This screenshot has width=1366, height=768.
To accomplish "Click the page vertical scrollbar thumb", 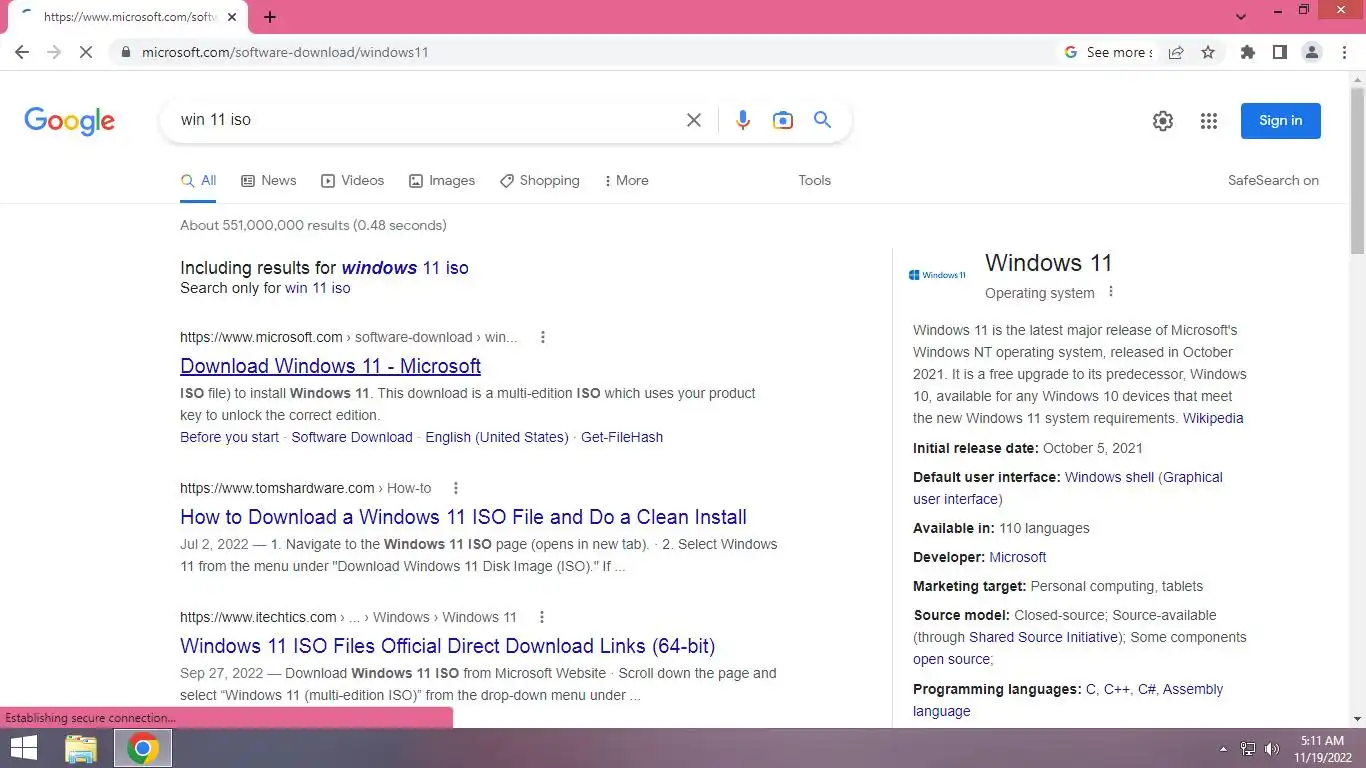I will (x=1357, y=170).
